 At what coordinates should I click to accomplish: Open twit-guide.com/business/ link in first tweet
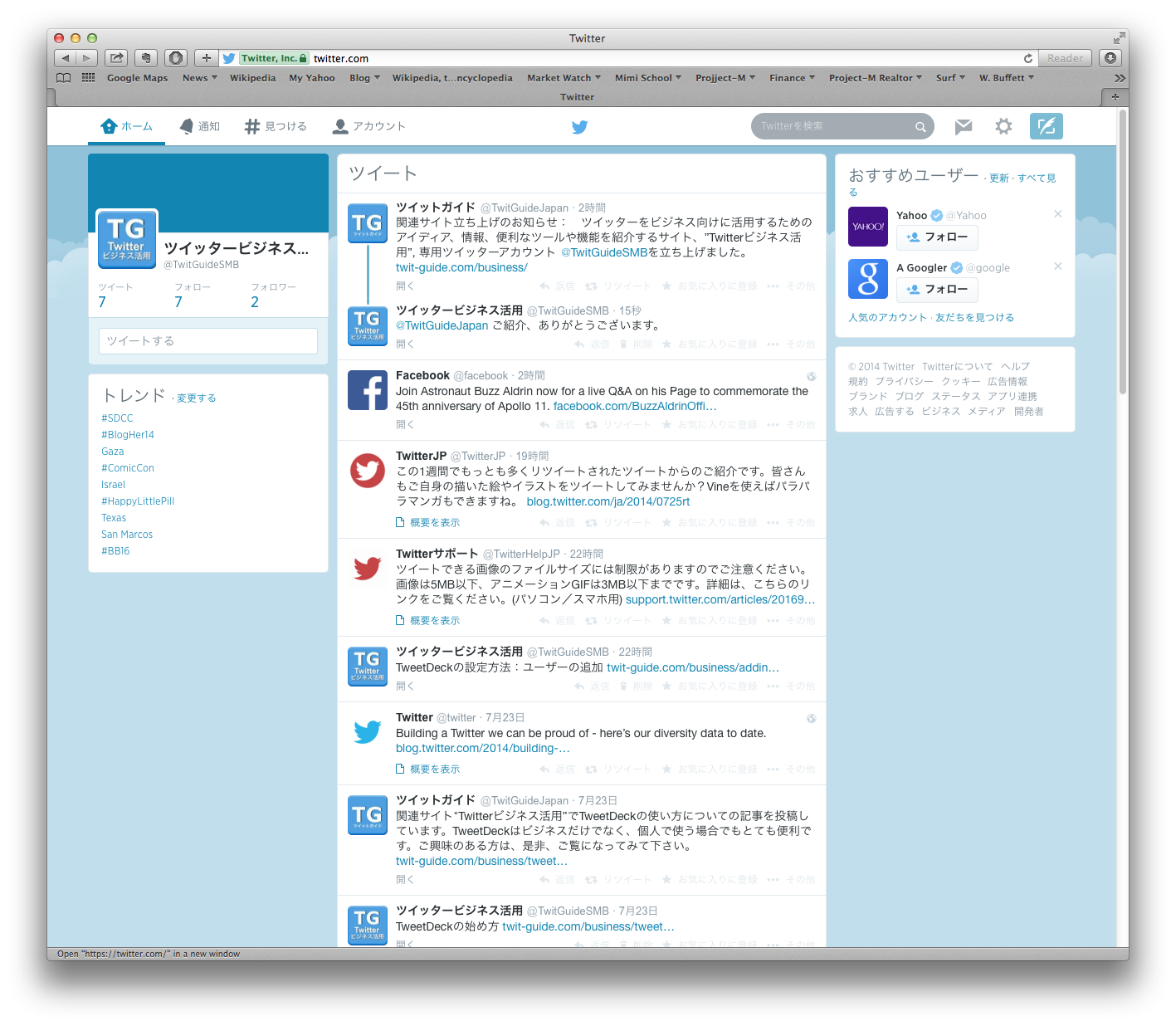point(461,267)
